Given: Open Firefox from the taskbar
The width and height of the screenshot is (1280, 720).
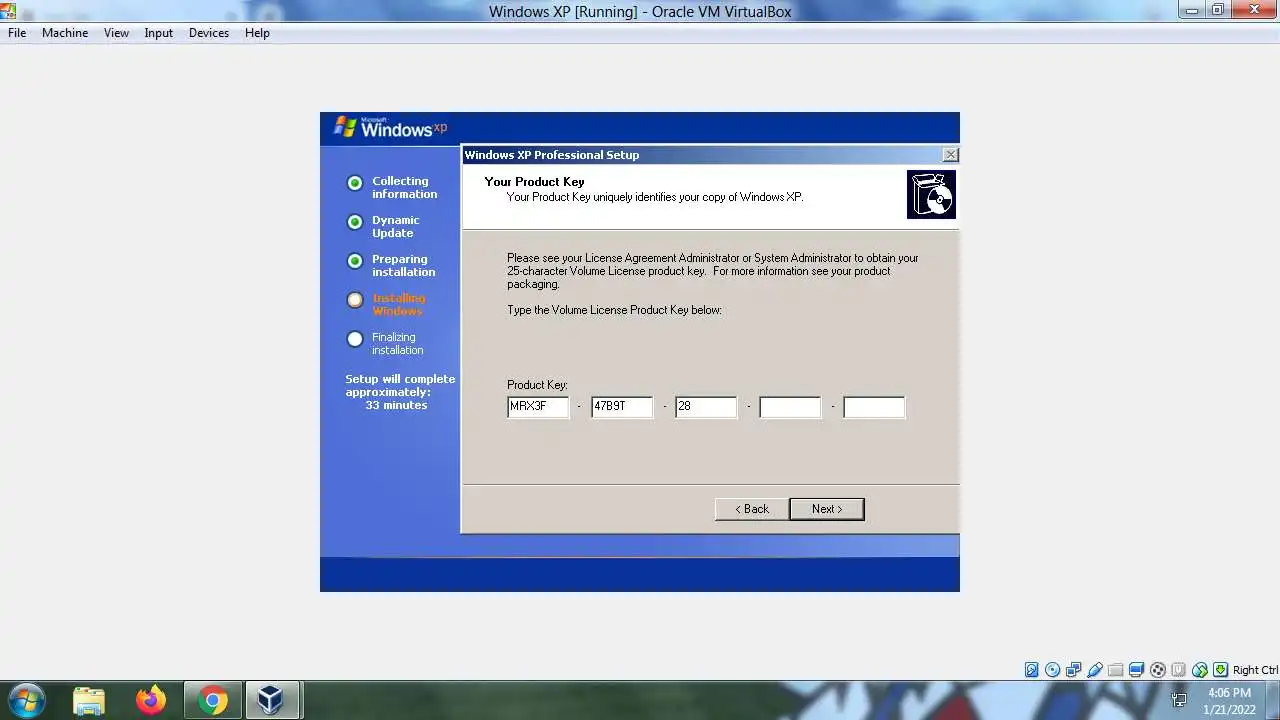Looking at the screenshot, I should (151, 700).
